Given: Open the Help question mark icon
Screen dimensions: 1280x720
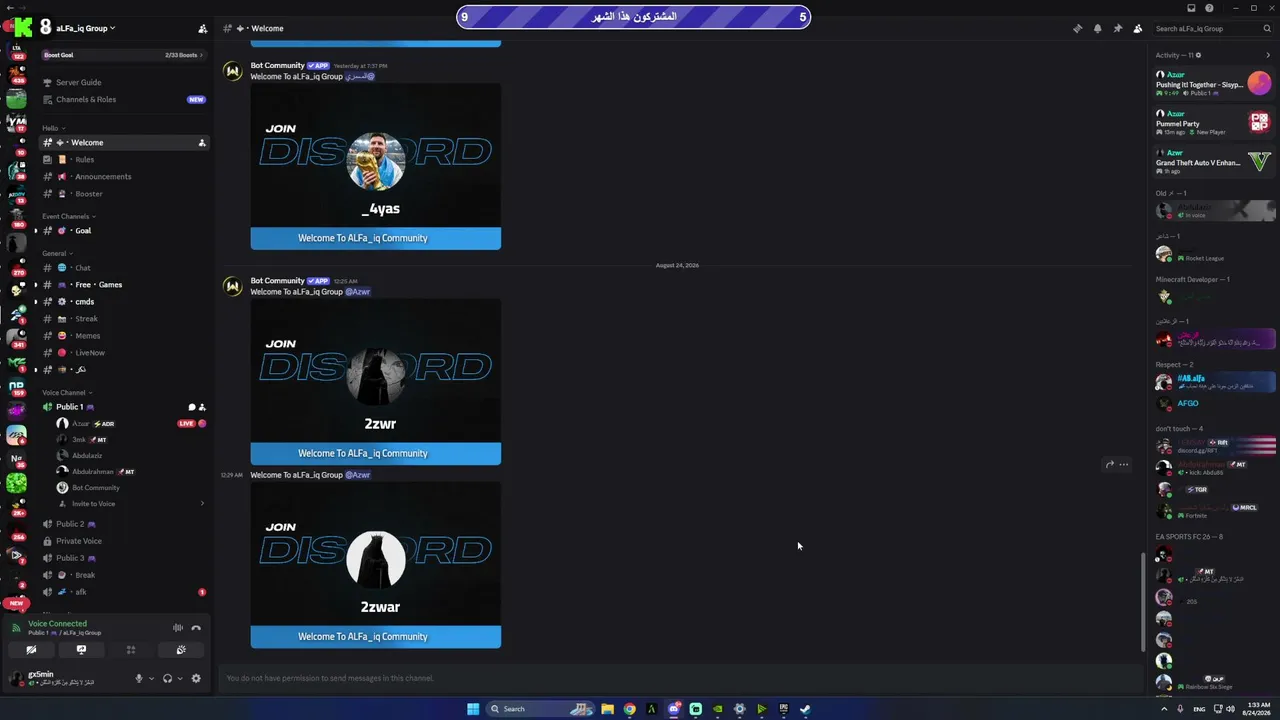Looking at the screenshot, I should pos(1209,8).
